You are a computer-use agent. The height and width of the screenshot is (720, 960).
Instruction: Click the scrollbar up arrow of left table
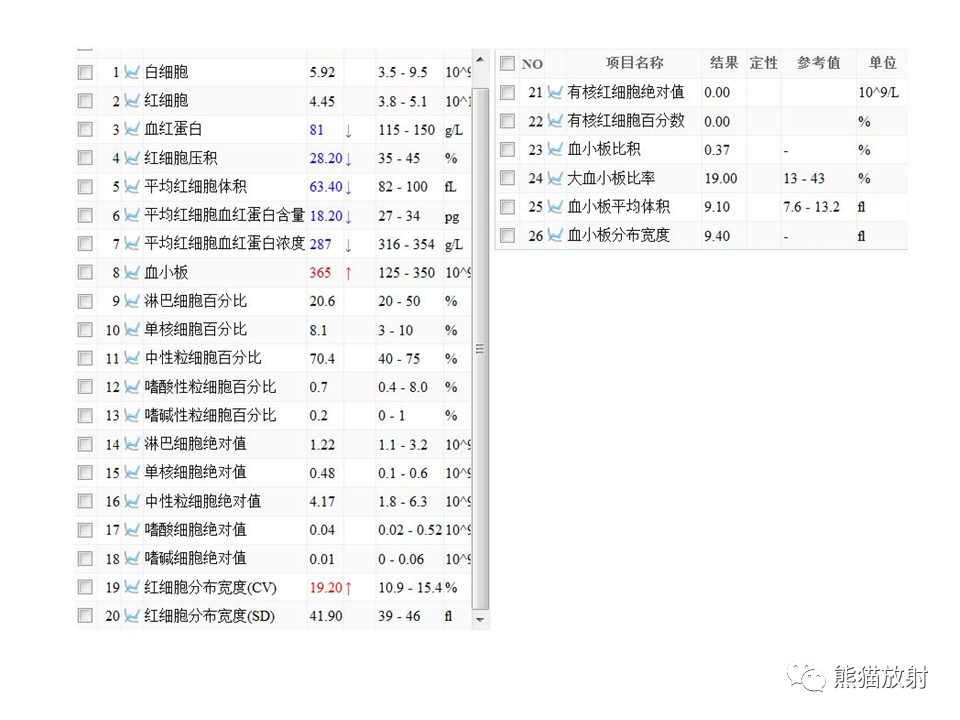481,59
